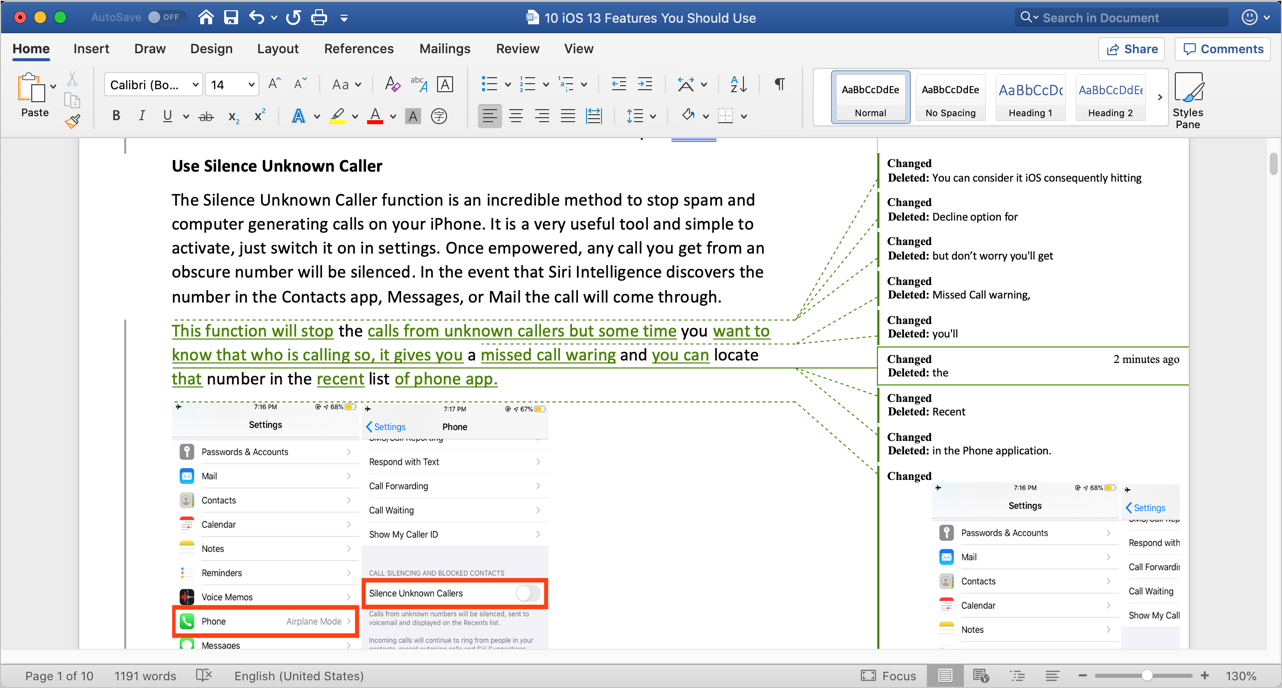Image resolution: width=1282 pixels, height=688 pixels.
Task: Click the zoom slider in status bar
Action: pyautogui.click(x=1146, y=676)
